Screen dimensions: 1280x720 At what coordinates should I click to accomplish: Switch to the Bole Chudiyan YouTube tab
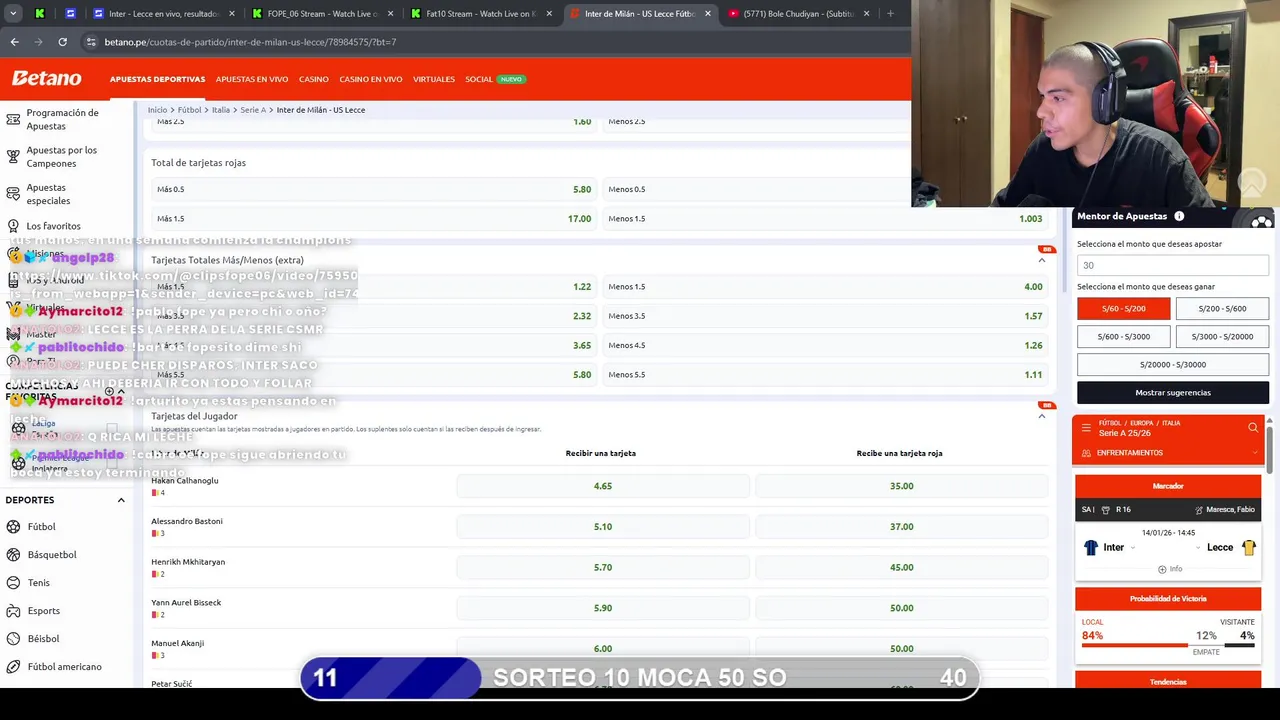[797, 14]
